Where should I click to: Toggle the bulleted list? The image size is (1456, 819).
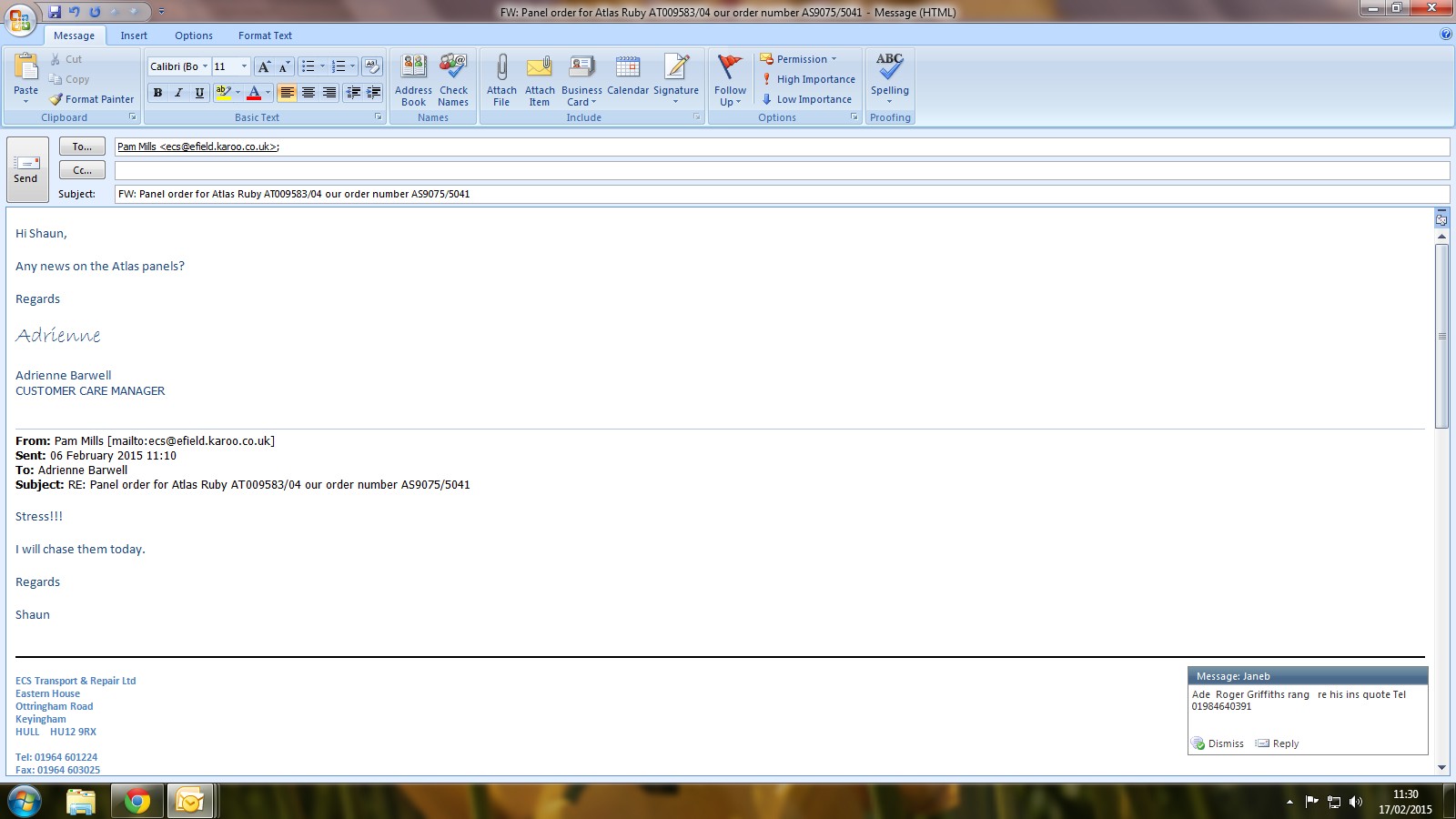point(308,66)
